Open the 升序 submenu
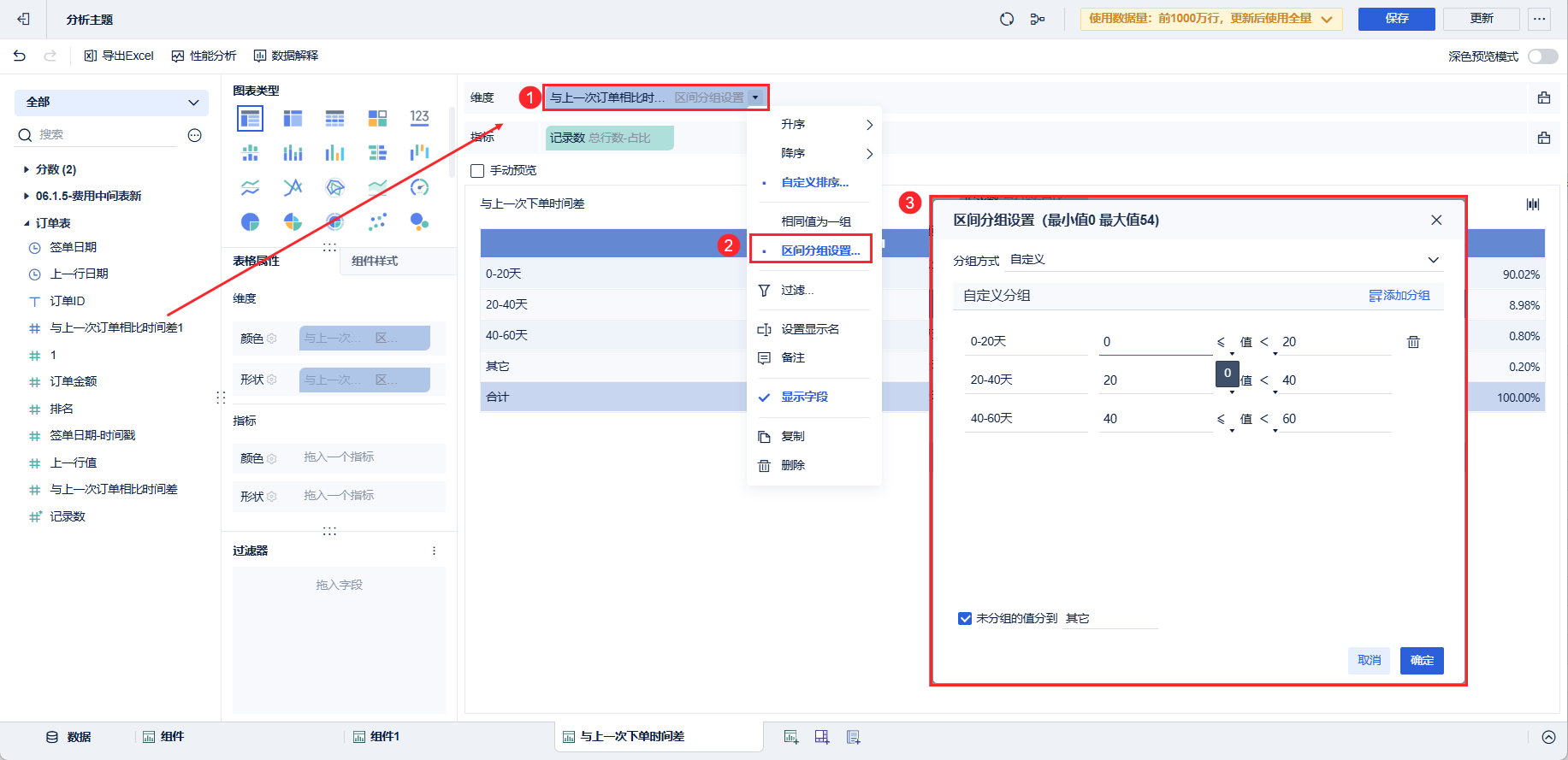The width and height of the screenshot is (1568, 760). (814, 125)
